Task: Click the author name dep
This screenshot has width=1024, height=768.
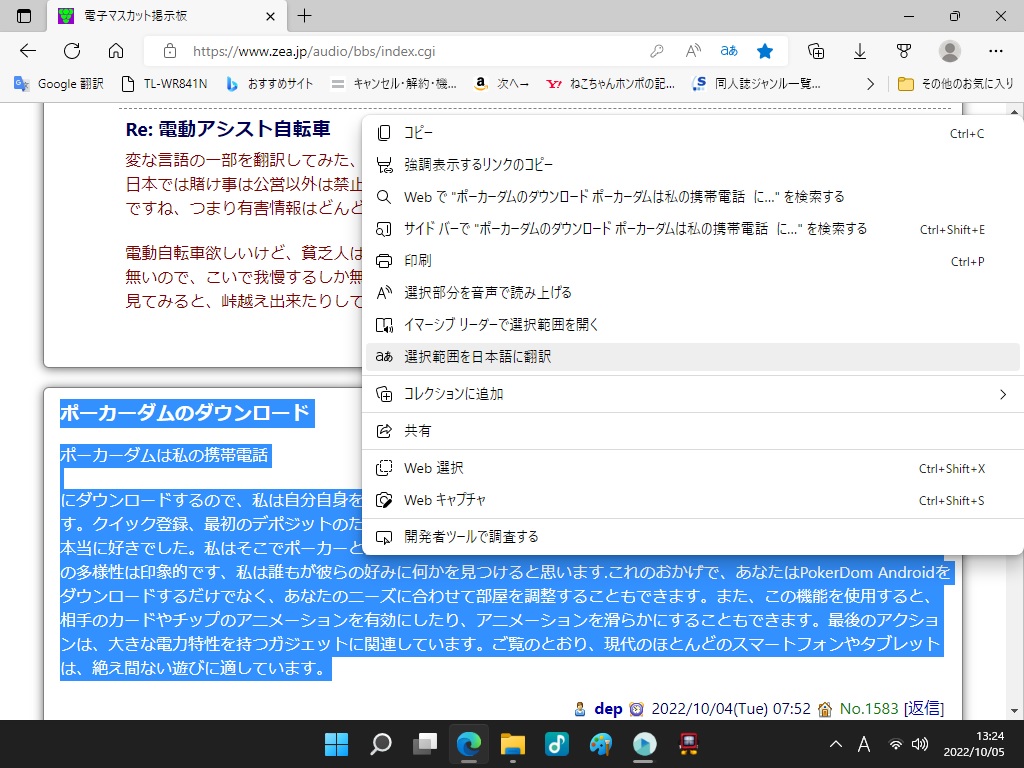Action: [608, 709]
